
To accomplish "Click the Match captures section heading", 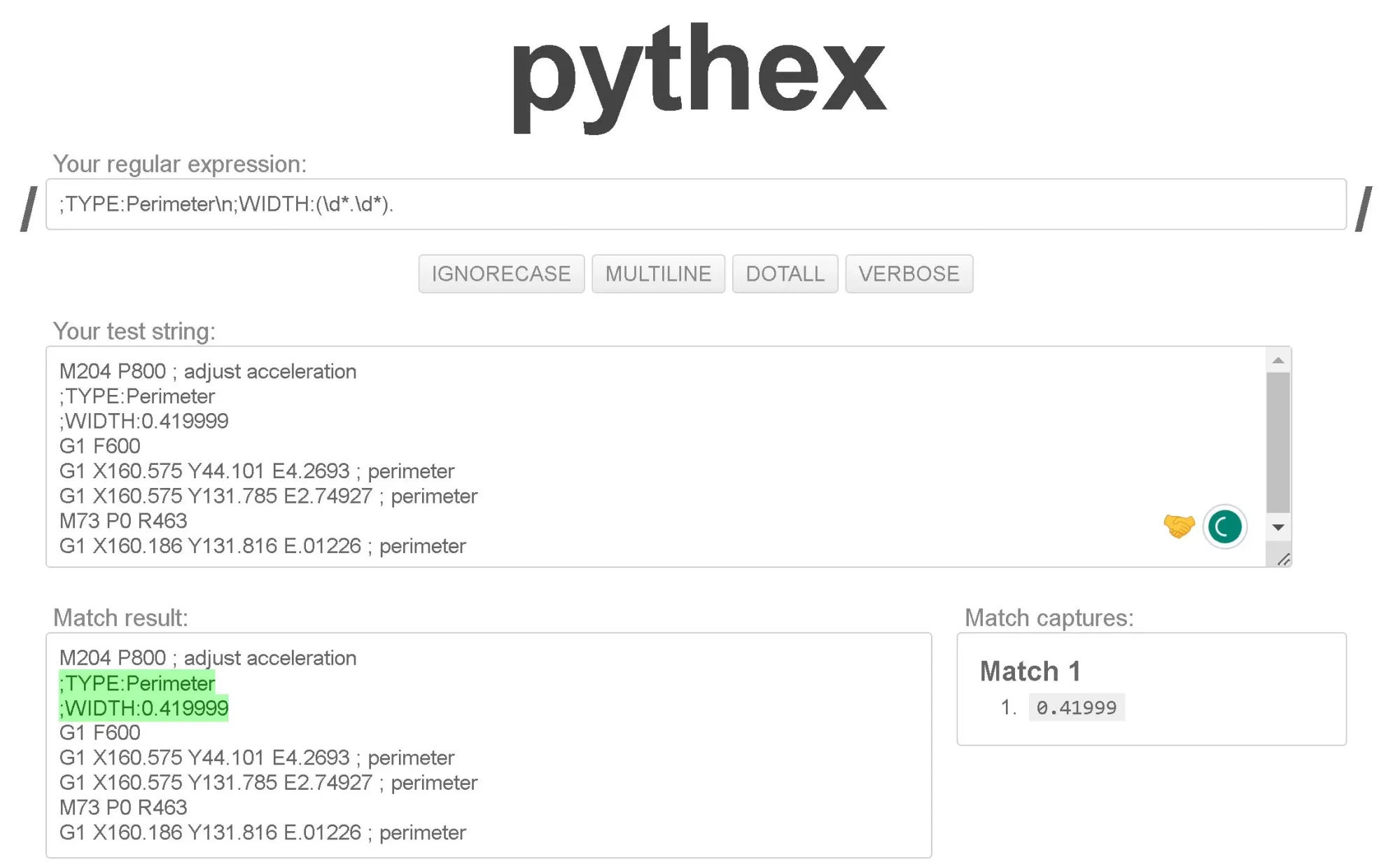I will [1049, 617].
